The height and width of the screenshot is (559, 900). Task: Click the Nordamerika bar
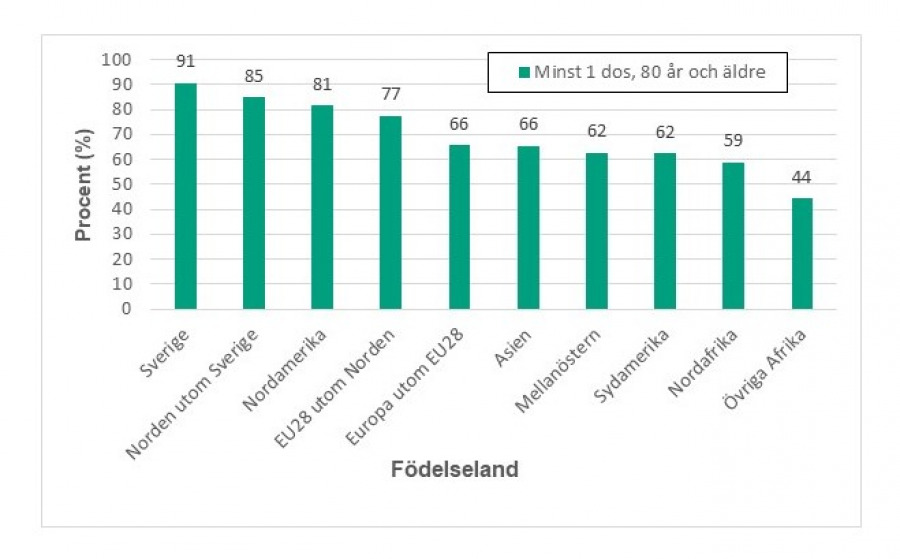(322, 207)
